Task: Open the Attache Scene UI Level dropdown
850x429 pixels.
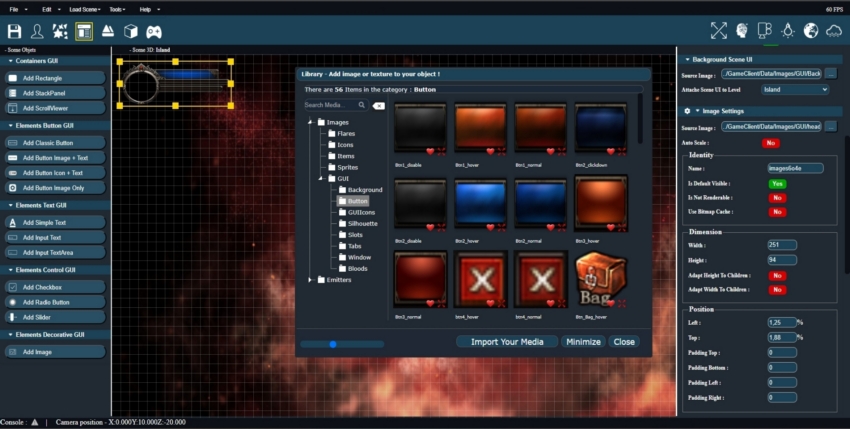Action: click(x=794, y=89)
